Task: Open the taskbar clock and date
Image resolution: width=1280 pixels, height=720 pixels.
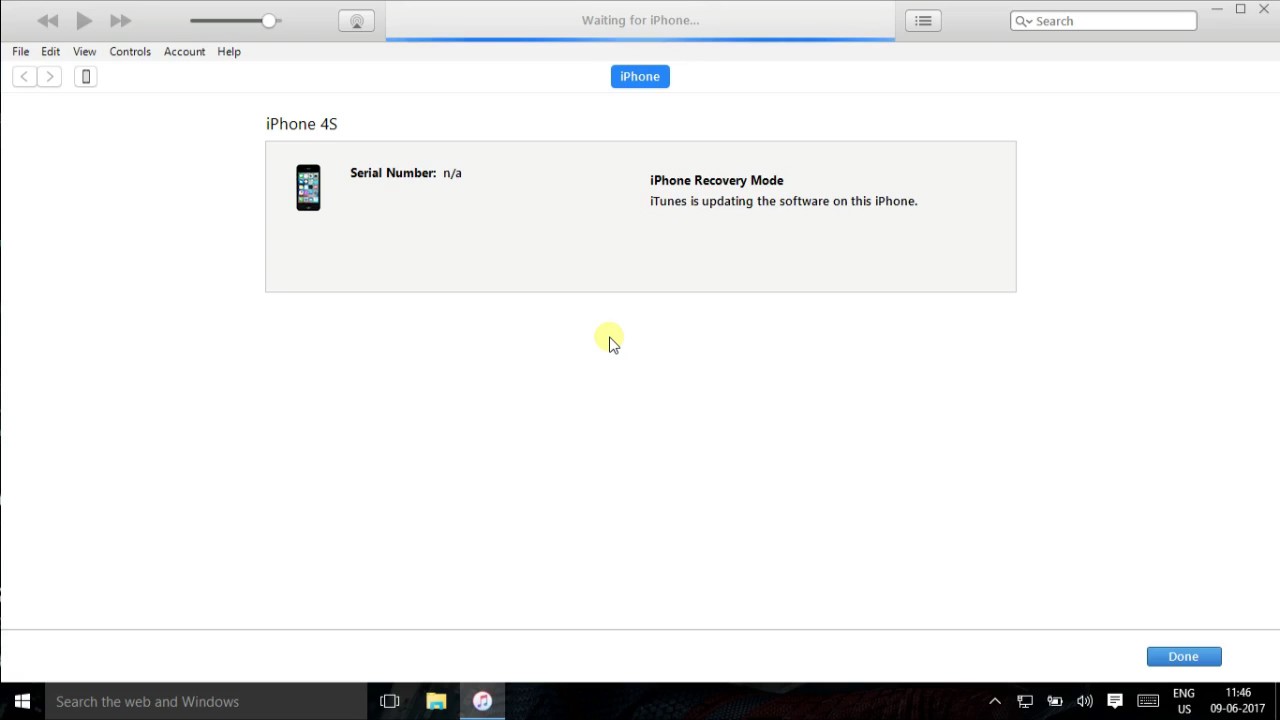Action: 1238,702
